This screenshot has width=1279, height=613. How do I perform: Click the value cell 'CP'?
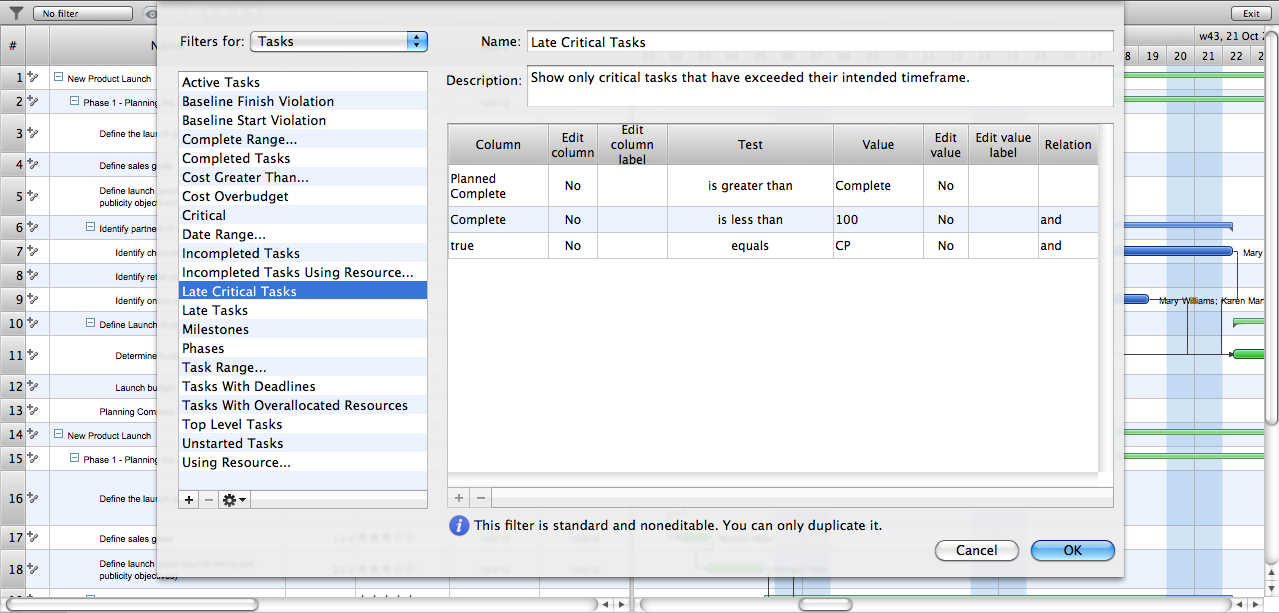tap(878, 246)
